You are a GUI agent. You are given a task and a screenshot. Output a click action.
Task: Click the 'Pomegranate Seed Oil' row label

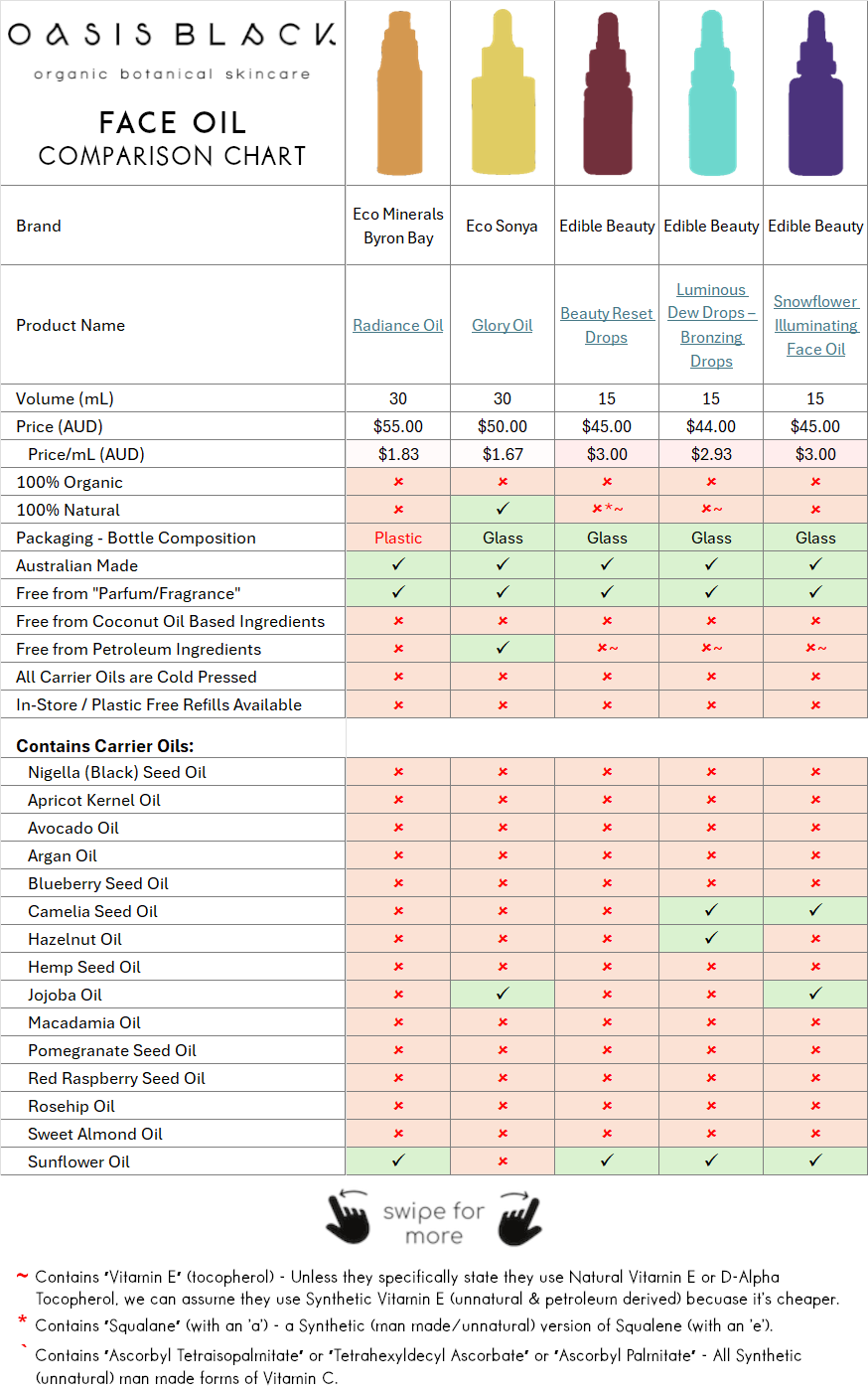point(112,1050)
